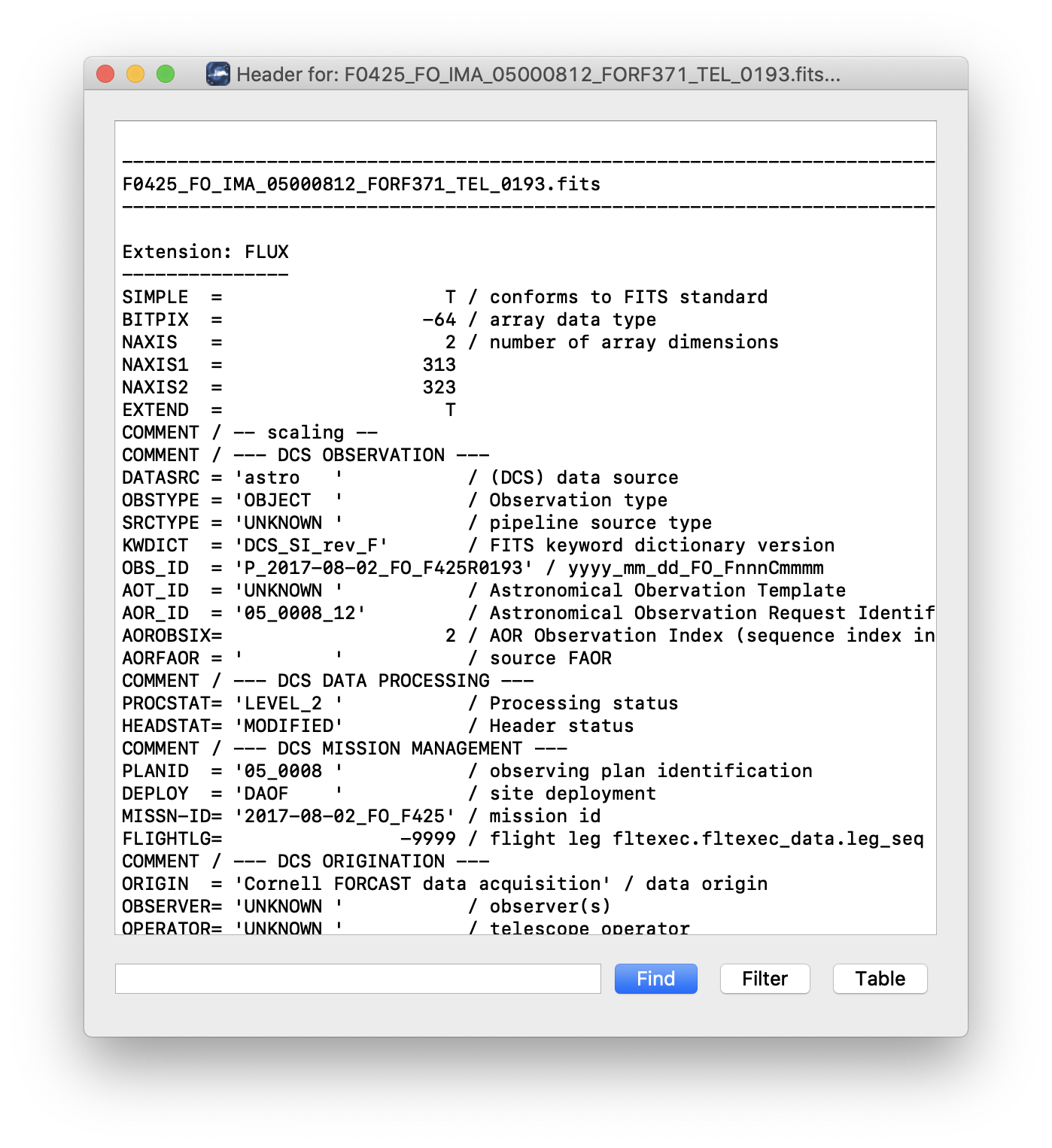Screen dimensions: 1052x1148
Task: Select the PROCSTAT LEVEL_2 entry
Action: (301, 703)
